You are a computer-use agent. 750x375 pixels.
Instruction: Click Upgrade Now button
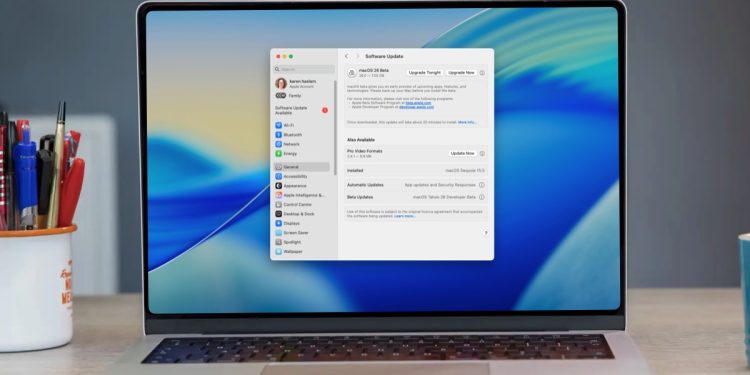coord(461,73)
